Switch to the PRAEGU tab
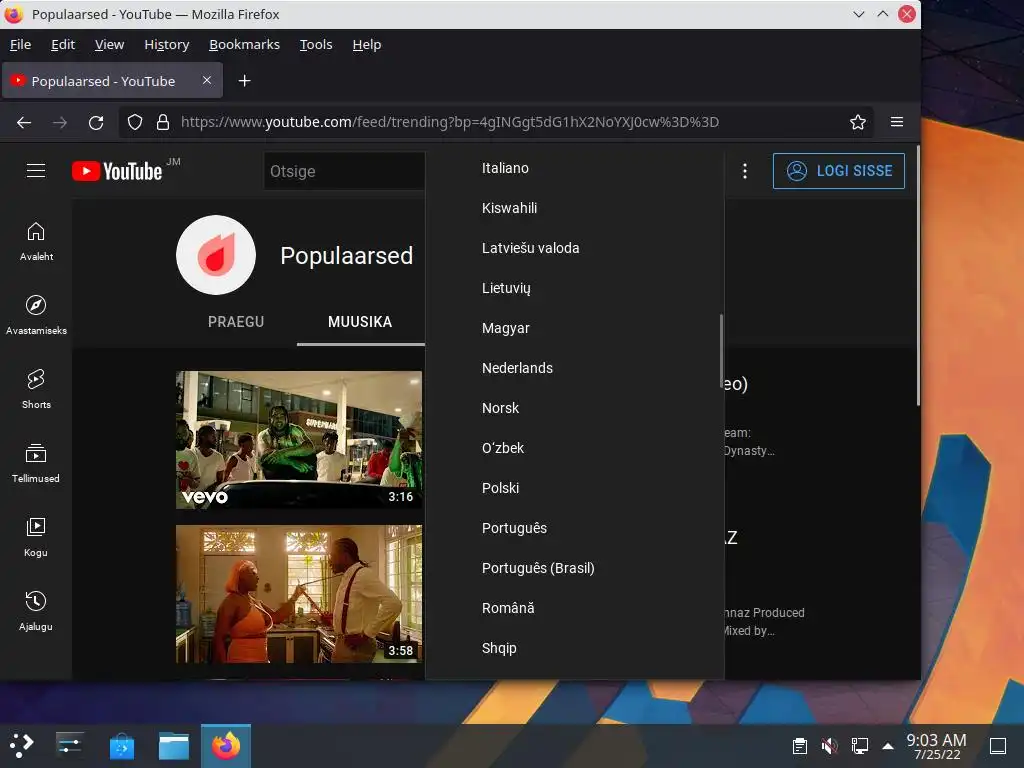This screenshot has width=1024, height=768. click(x=236, y=322)
